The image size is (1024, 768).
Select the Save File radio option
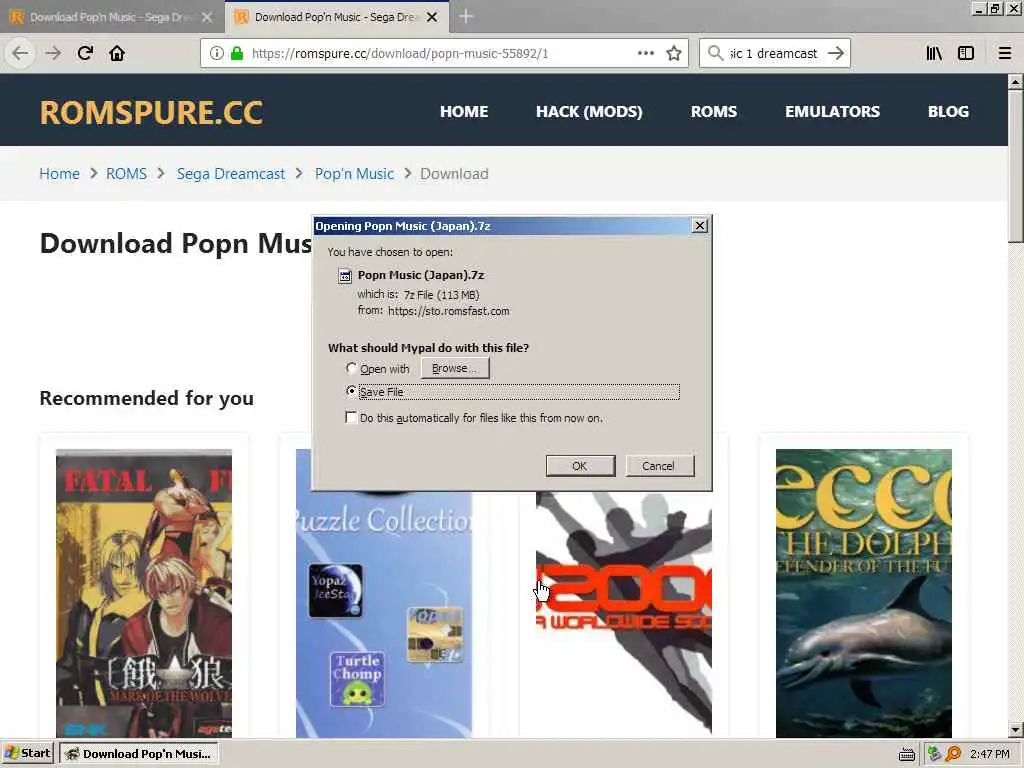[351, 391]
